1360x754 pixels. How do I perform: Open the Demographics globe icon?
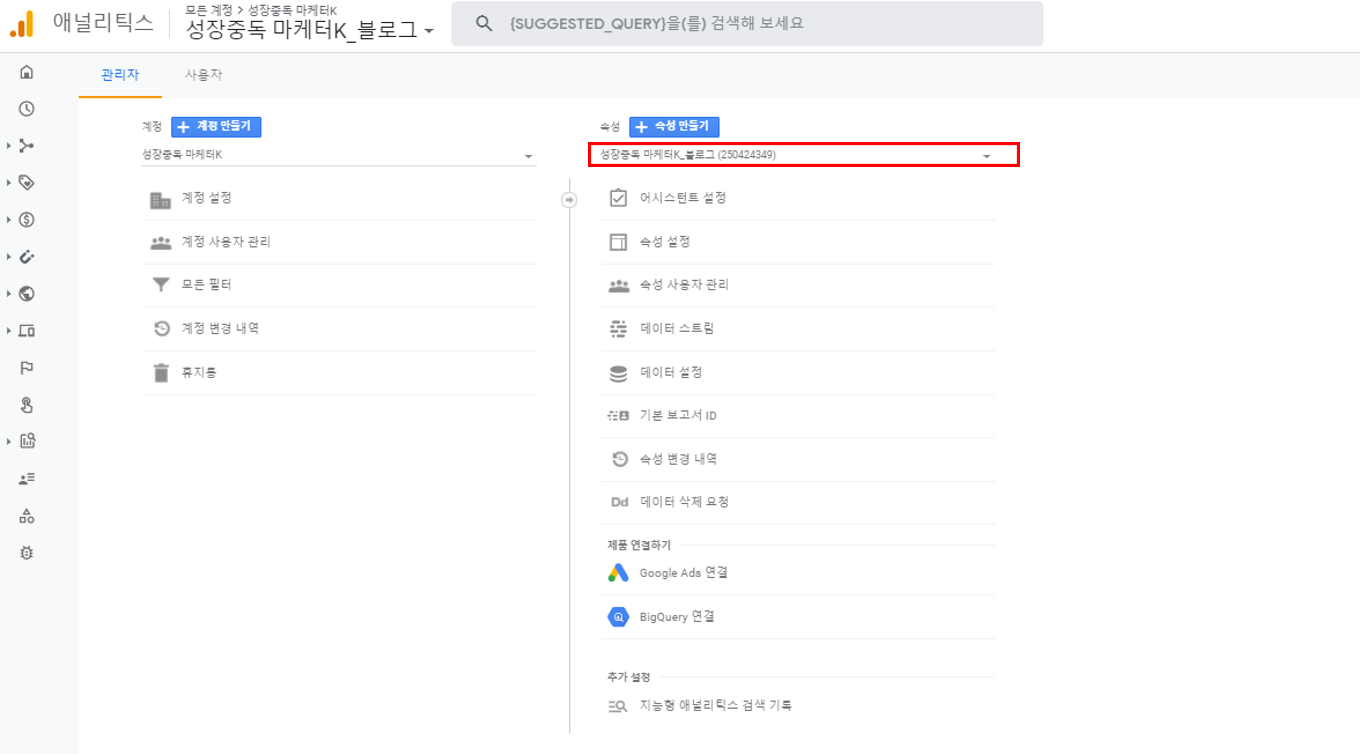pyautogui.click(x=27, y=294)
